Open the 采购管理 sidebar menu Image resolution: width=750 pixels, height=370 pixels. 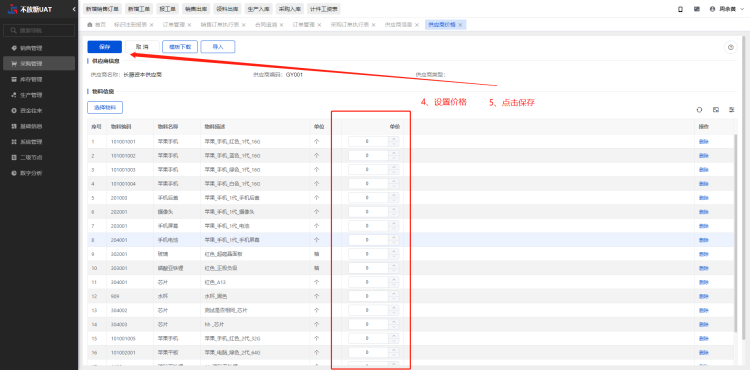pyautogui.click(x=39, y=64)
